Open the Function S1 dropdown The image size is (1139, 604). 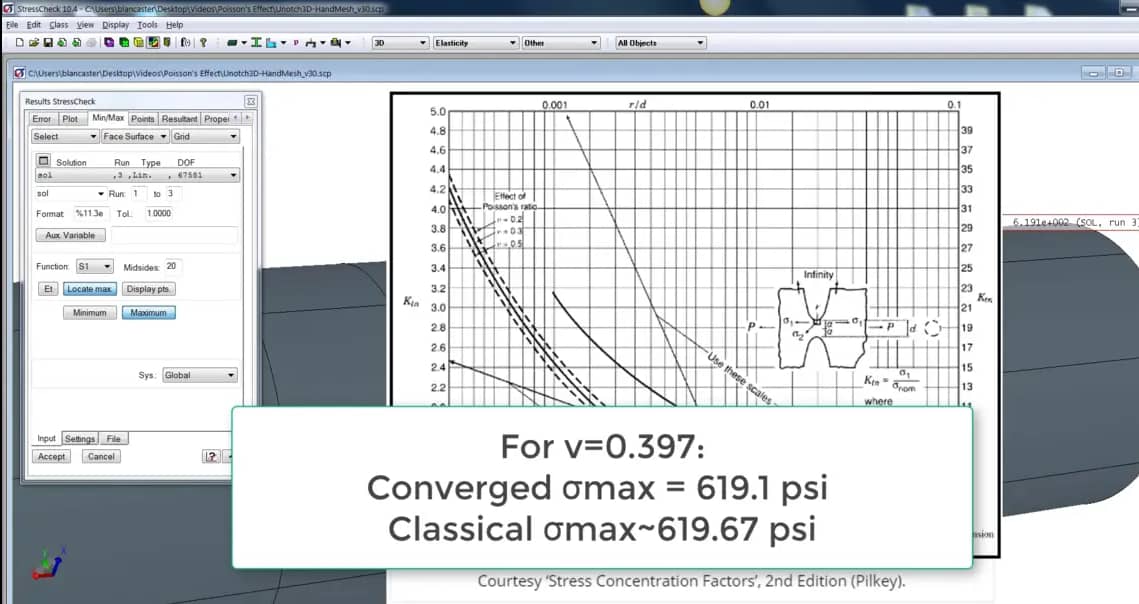point(97,266)
